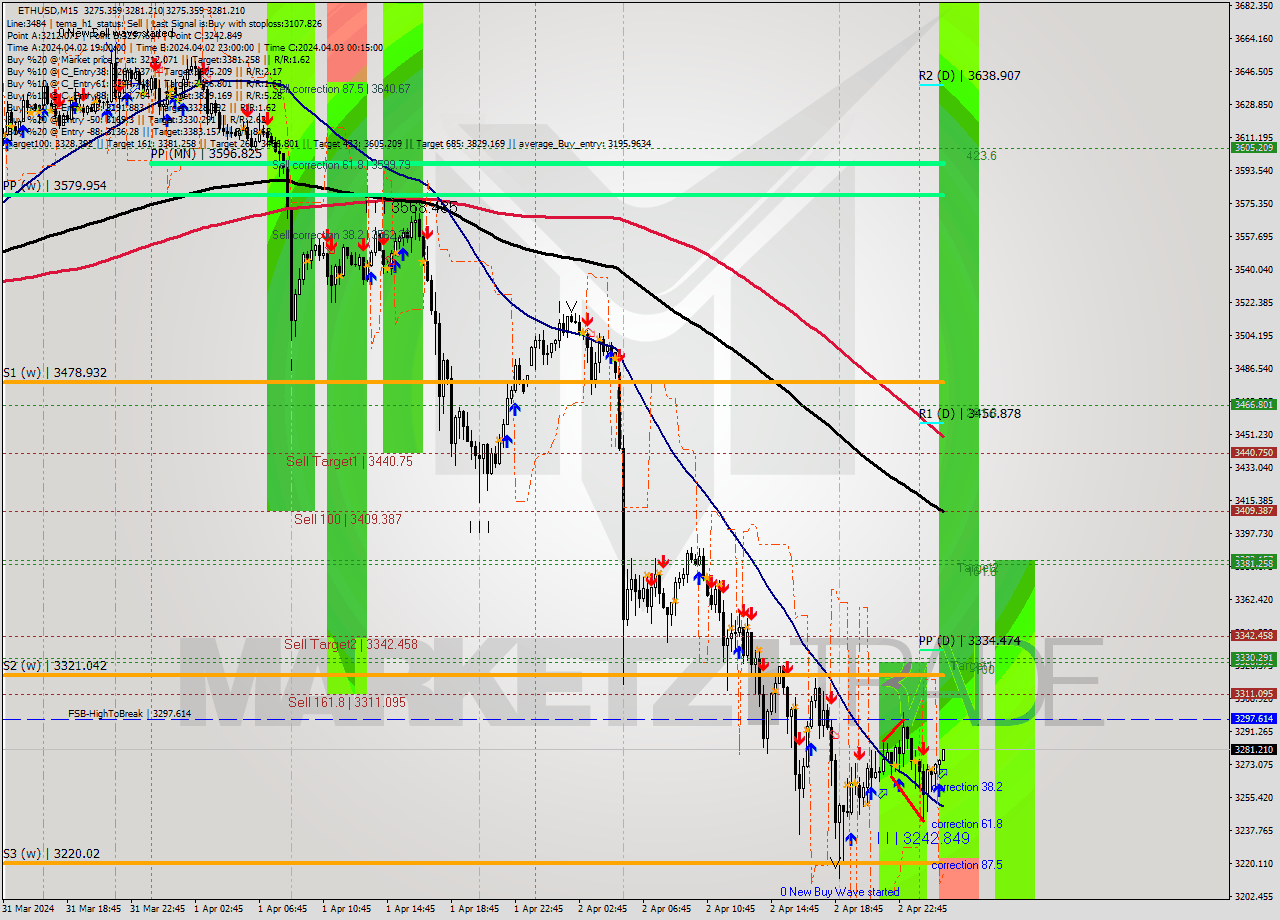Screen dimensions: 1280x920
Task: Click the '2 Apr 10:45' time axis label
Action: click(x=731, y=910)
